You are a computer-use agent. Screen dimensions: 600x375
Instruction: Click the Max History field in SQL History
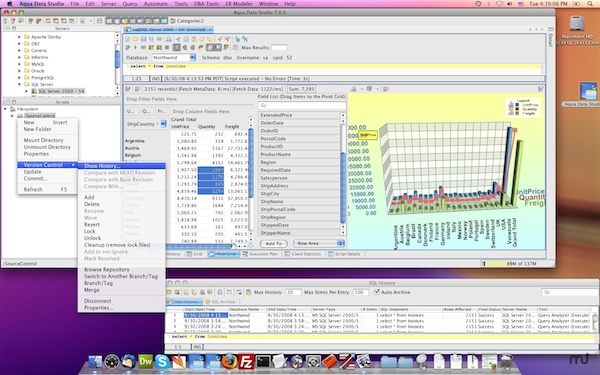coord(293,292)
